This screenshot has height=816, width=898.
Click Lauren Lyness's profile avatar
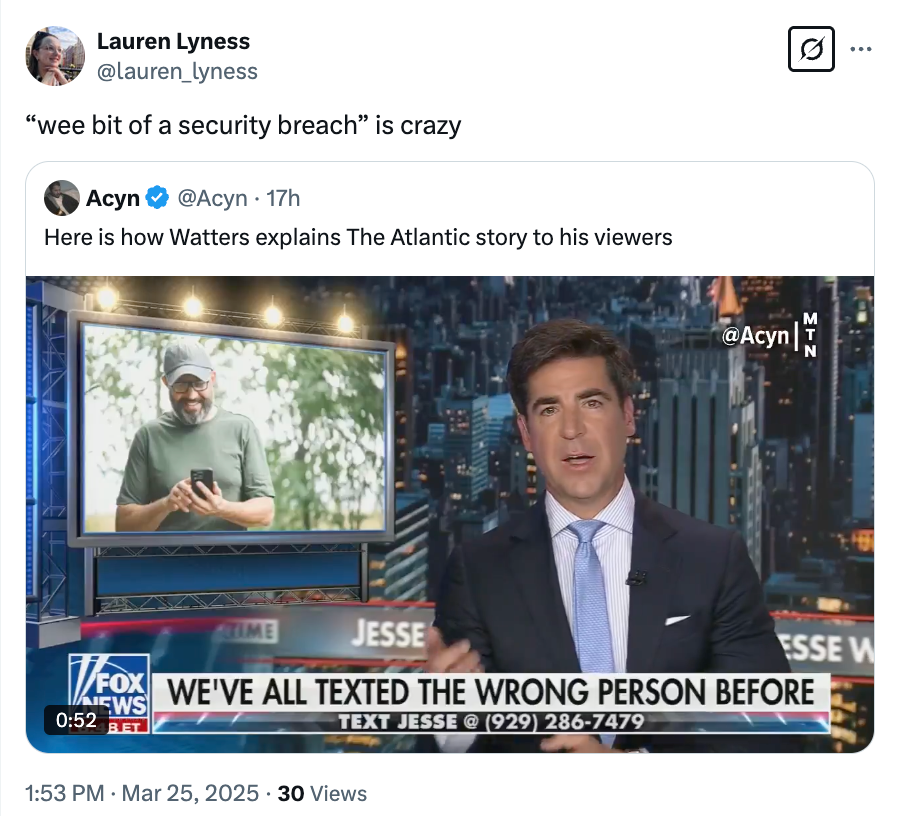(x=54, y=56)
